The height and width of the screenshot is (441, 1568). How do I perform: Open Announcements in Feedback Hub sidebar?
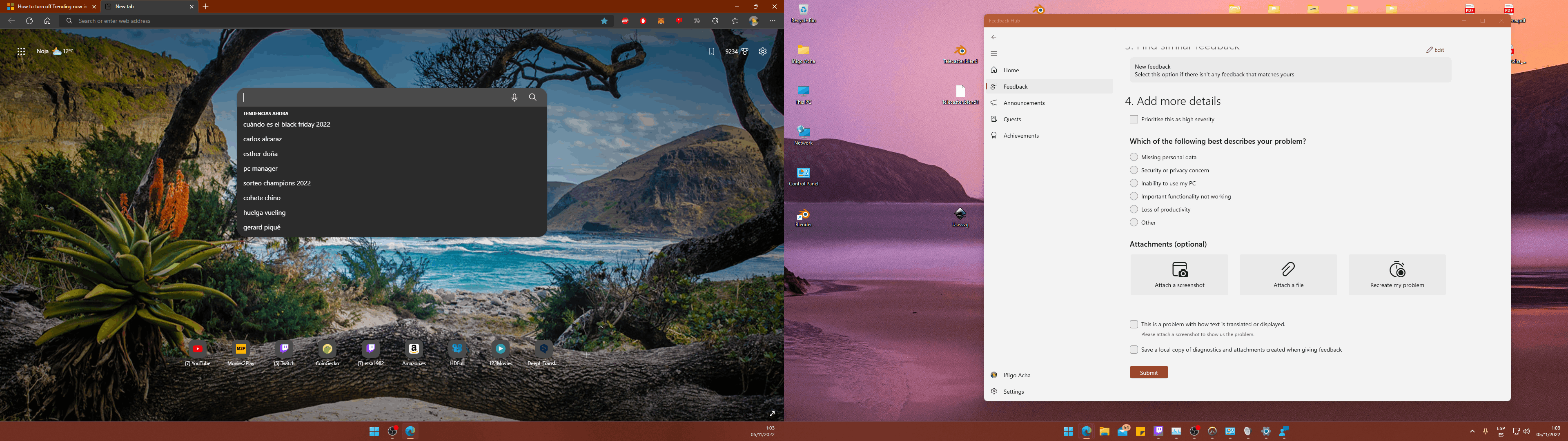[x=1024, y=103]
